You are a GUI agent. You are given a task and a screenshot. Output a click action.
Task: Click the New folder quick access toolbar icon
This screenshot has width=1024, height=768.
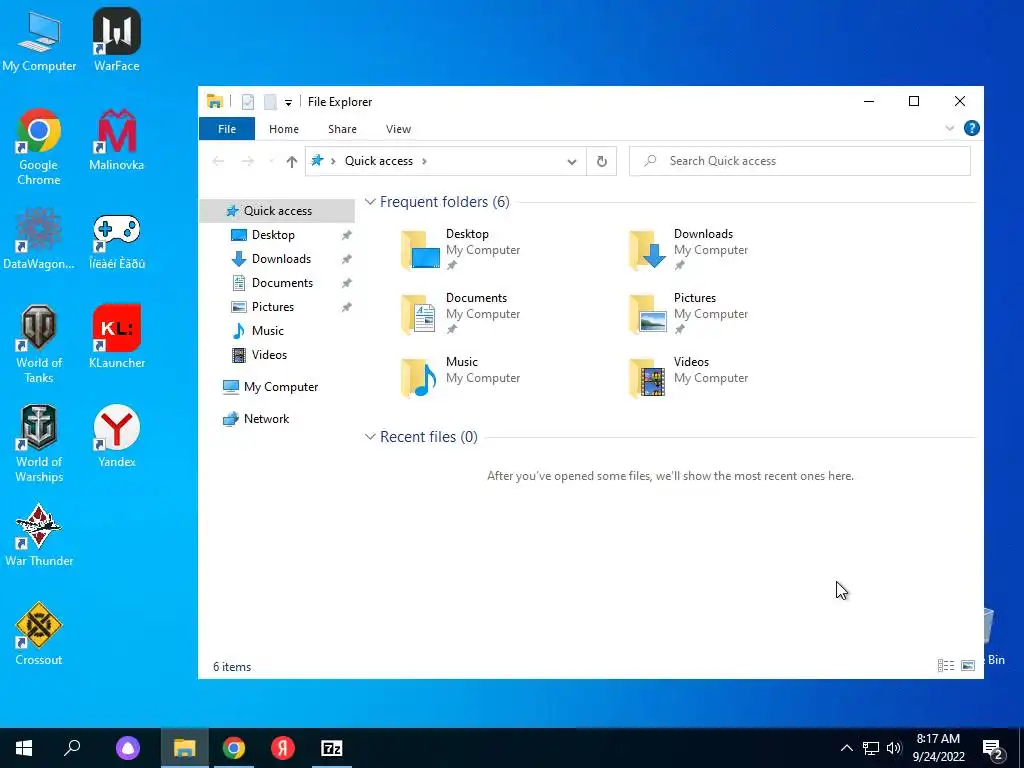[x=270, y=102]
